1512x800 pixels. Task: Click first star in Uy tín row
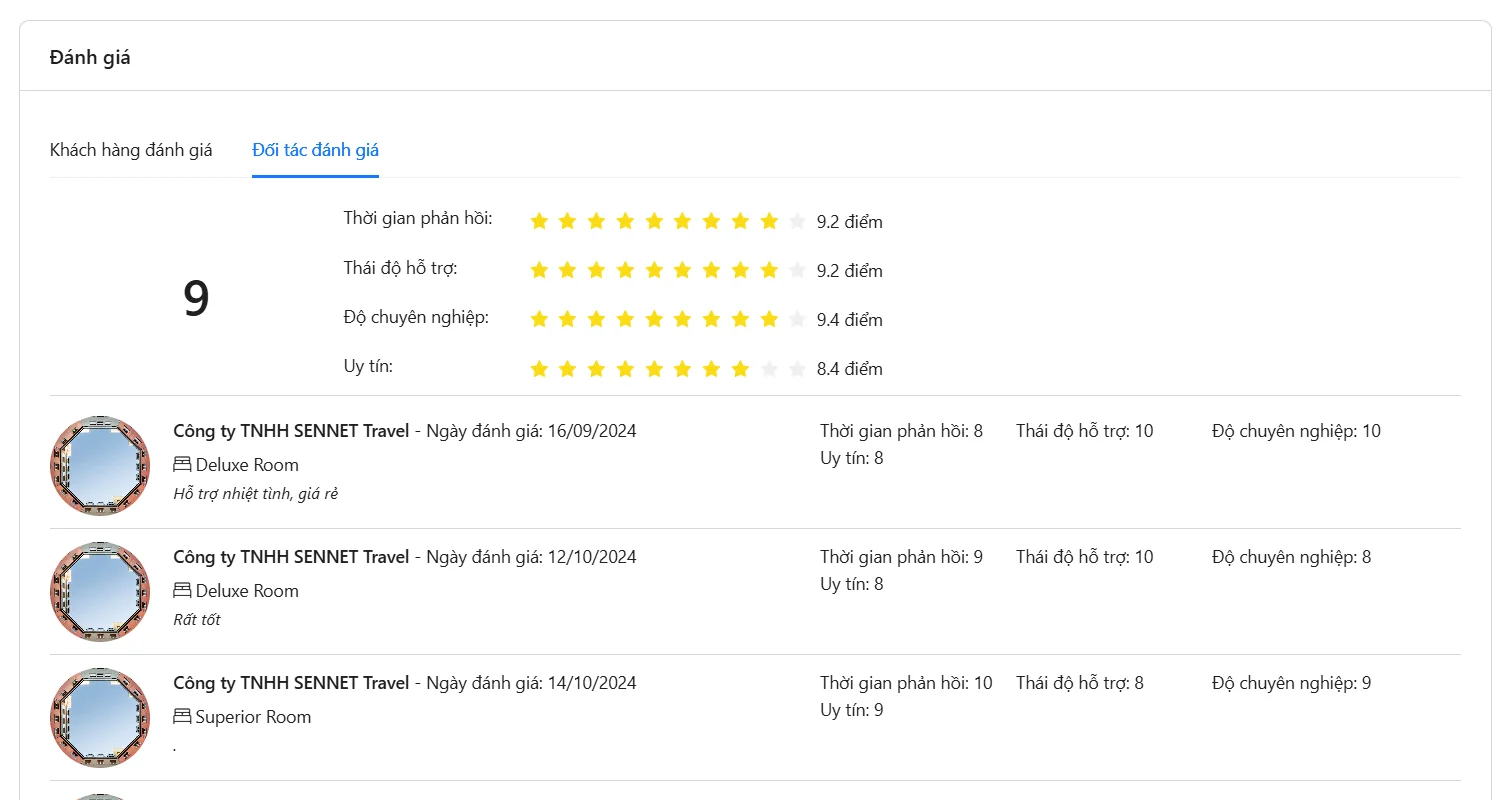(x=539, y=369)
